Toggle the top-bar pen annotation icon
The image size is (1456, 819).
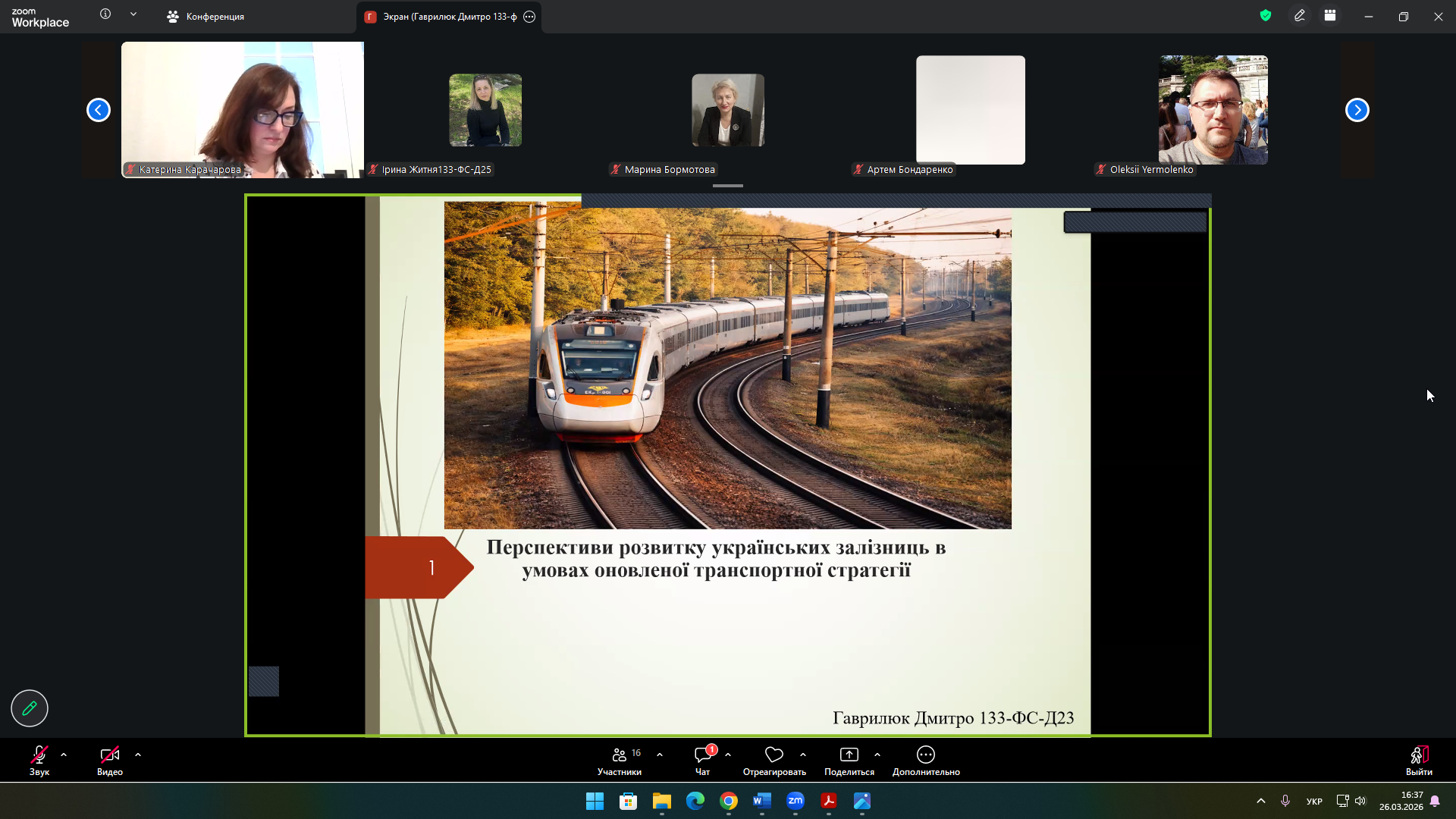click(x=1300, y=16)
